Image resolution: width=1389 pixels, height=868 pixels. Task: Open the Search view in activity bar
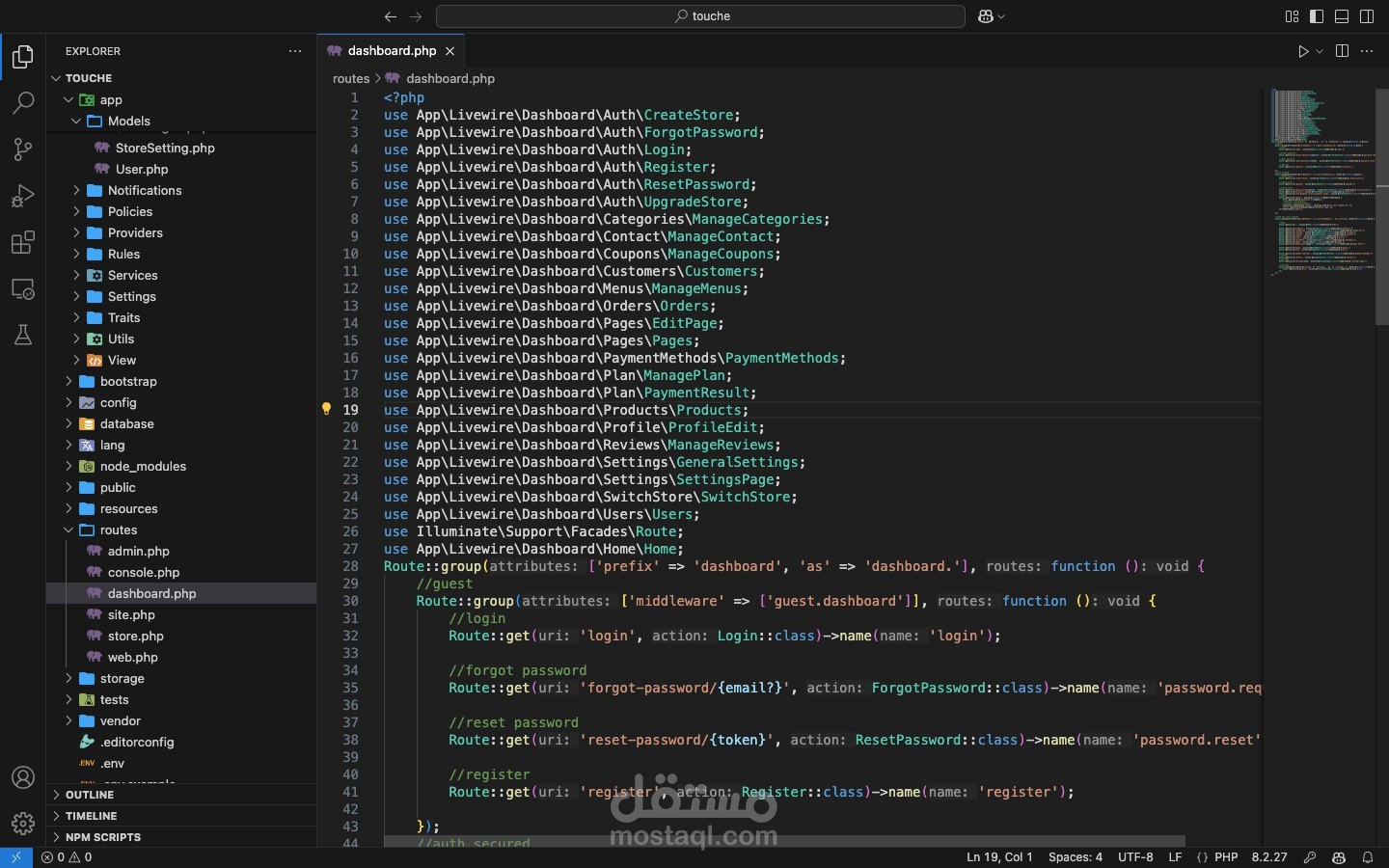pos(23,103)
